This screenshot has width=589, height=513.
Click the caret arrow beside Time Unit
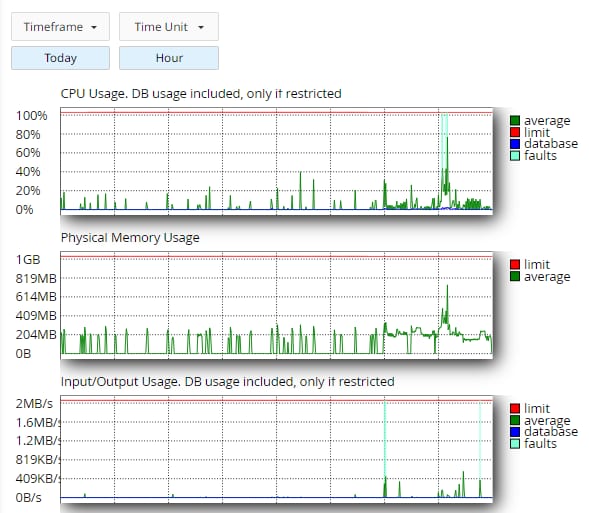[201, 27]
